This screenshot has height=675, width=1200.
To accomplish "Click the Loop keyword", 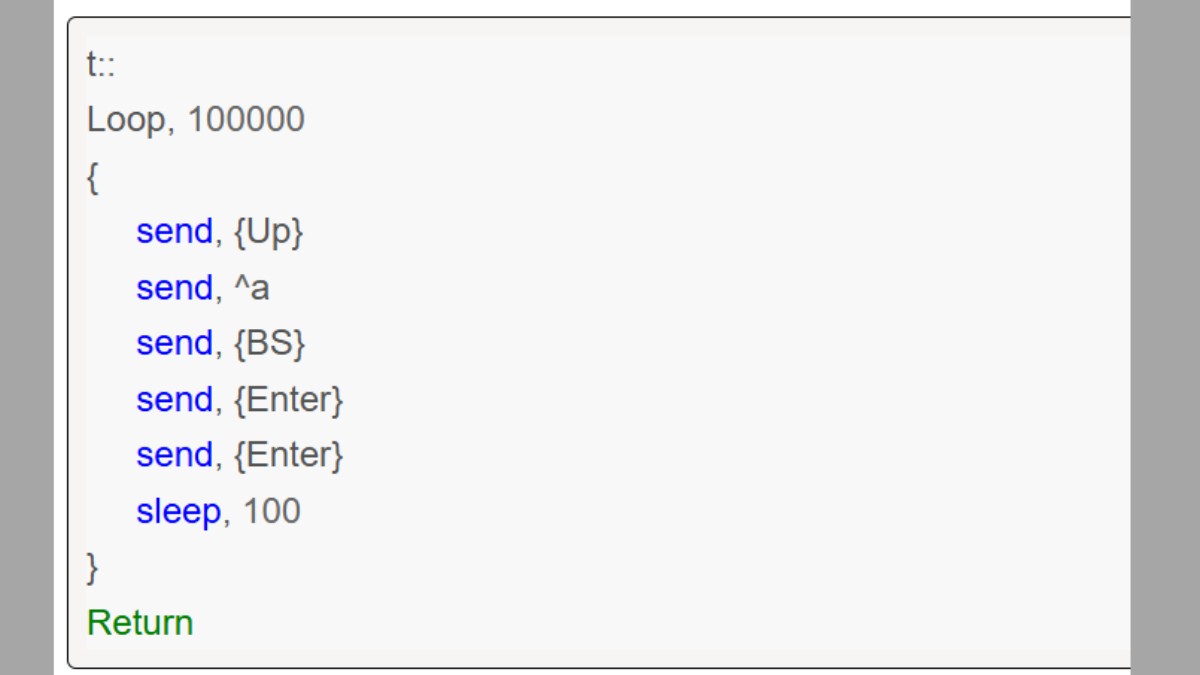I will point(125,120).
